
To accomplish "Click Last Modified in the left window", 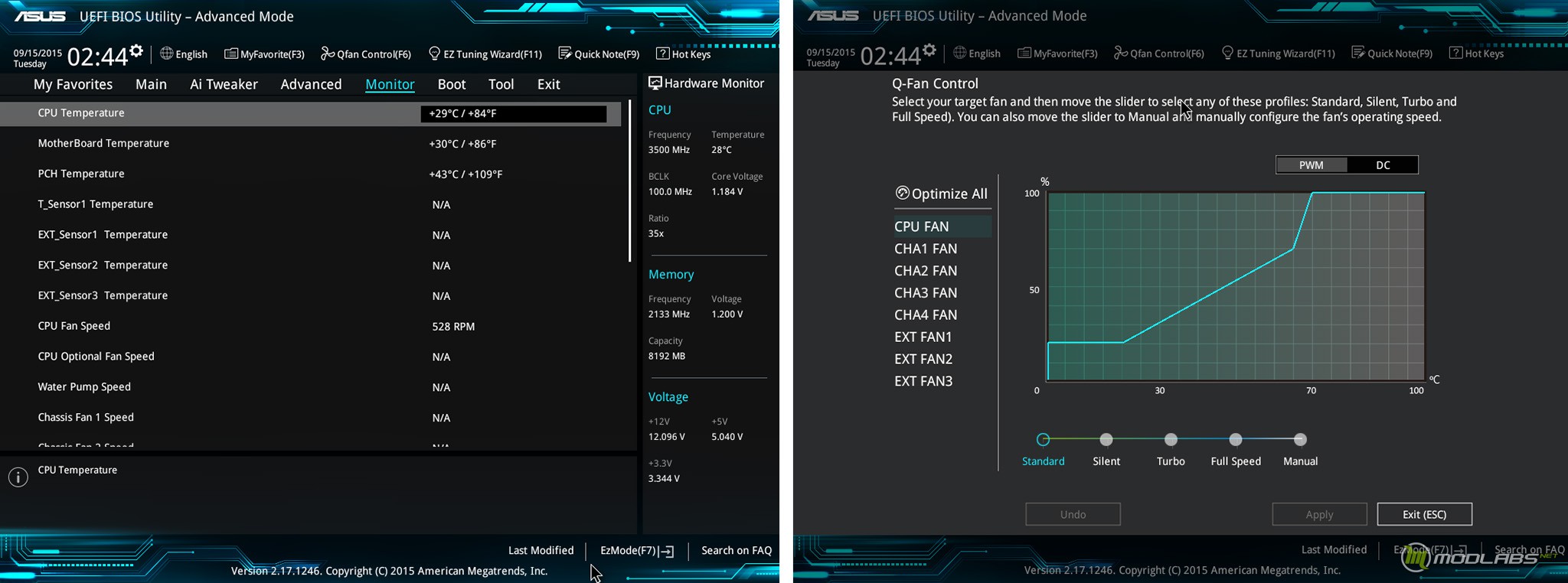I will point(541,550).
